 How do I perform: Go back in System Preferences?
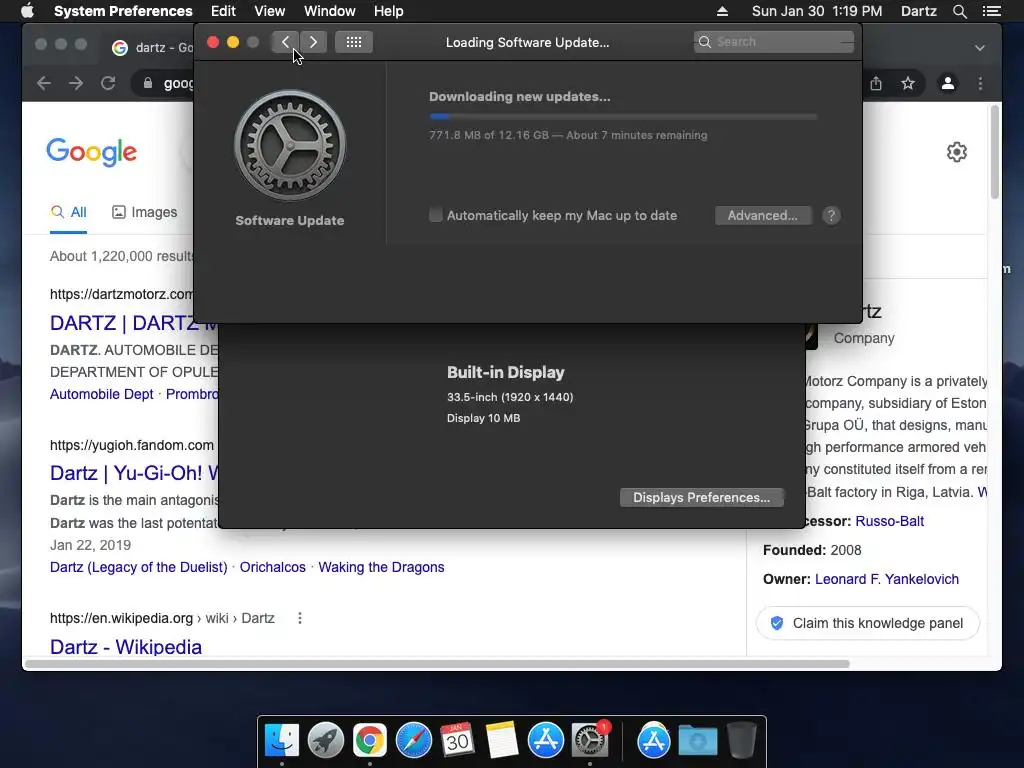[x=285, y=42]
